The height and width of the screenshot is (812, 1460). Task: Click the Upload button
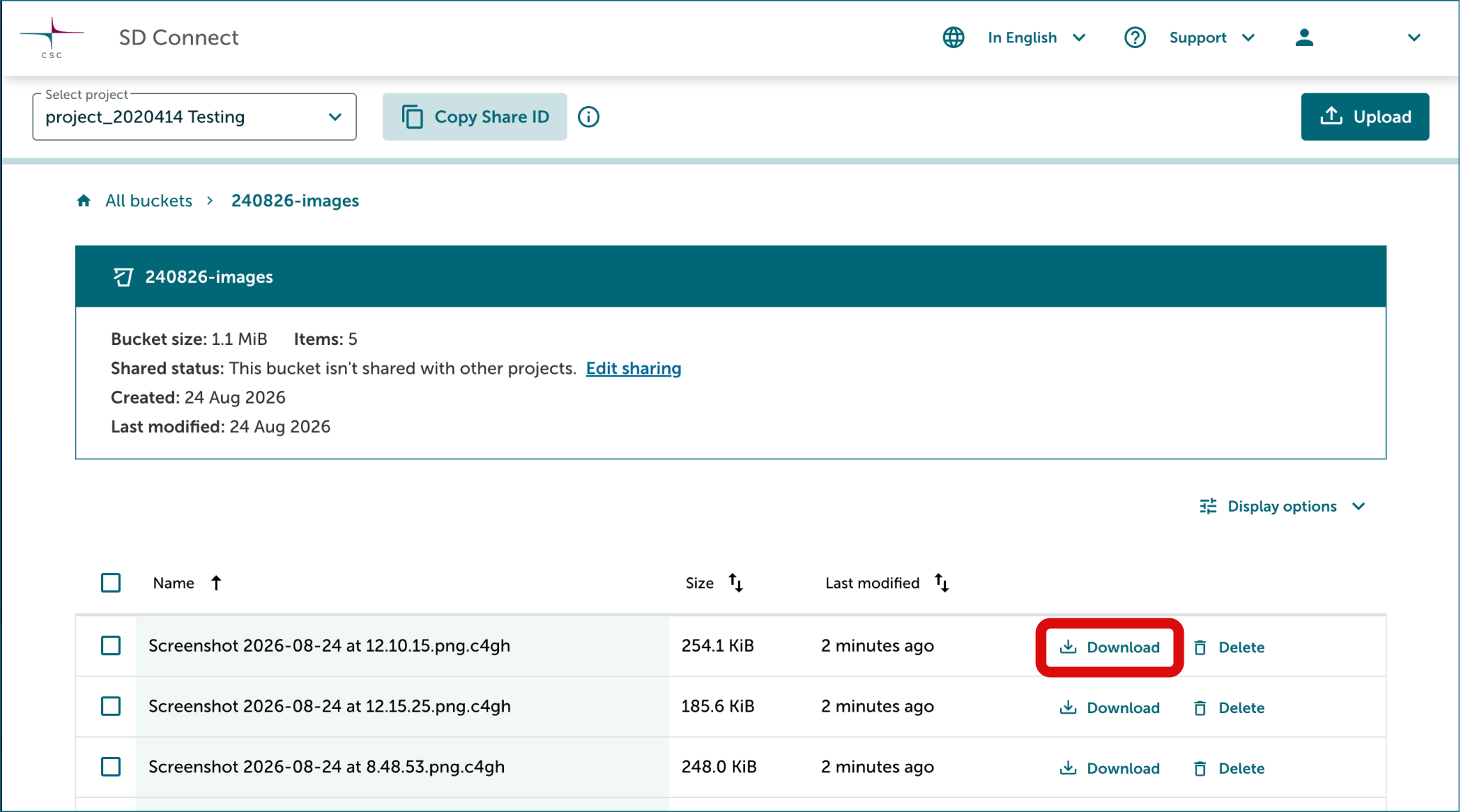(x=1365, y=117)
